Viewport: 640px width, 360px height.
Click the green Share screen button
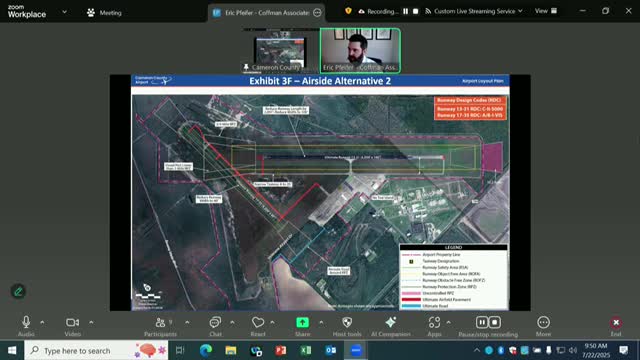(x=302, y=322)
